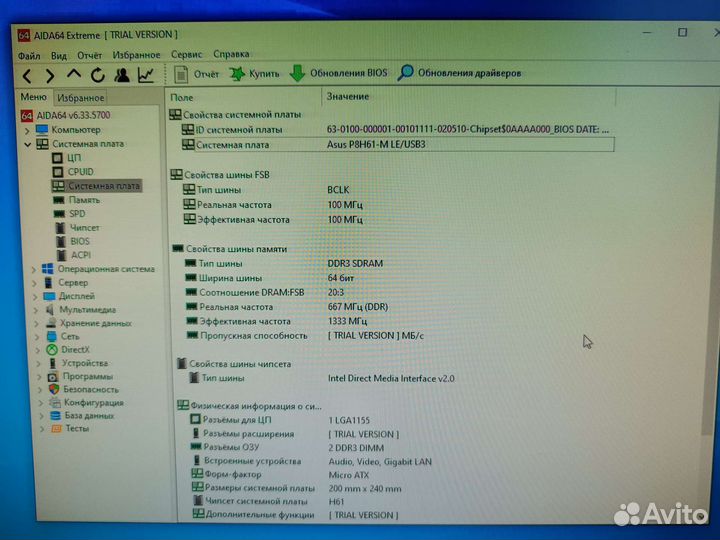Select Чипсет in the tree
The width and height of the screenshot is (720, 540).
click(84, 227)
